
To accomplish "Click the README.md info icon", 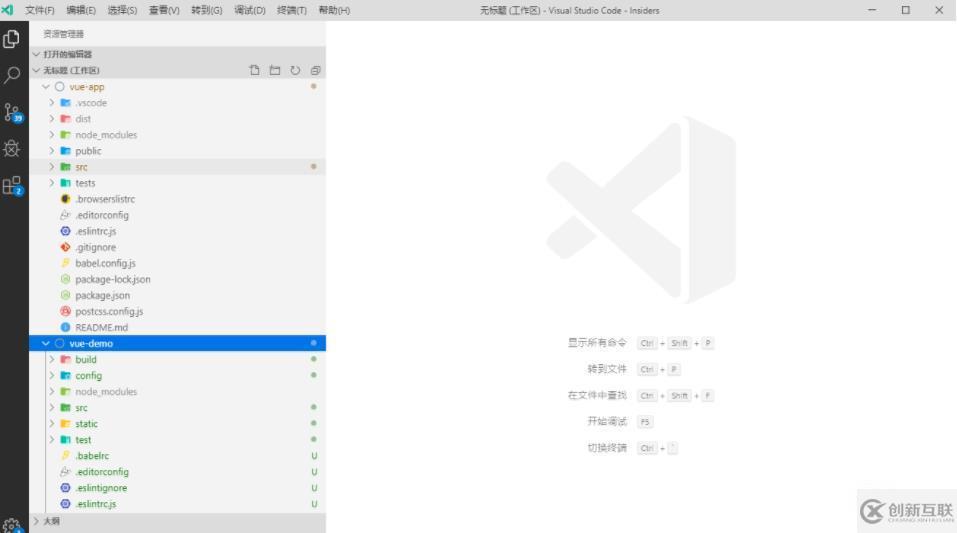I will click(65, 327).
